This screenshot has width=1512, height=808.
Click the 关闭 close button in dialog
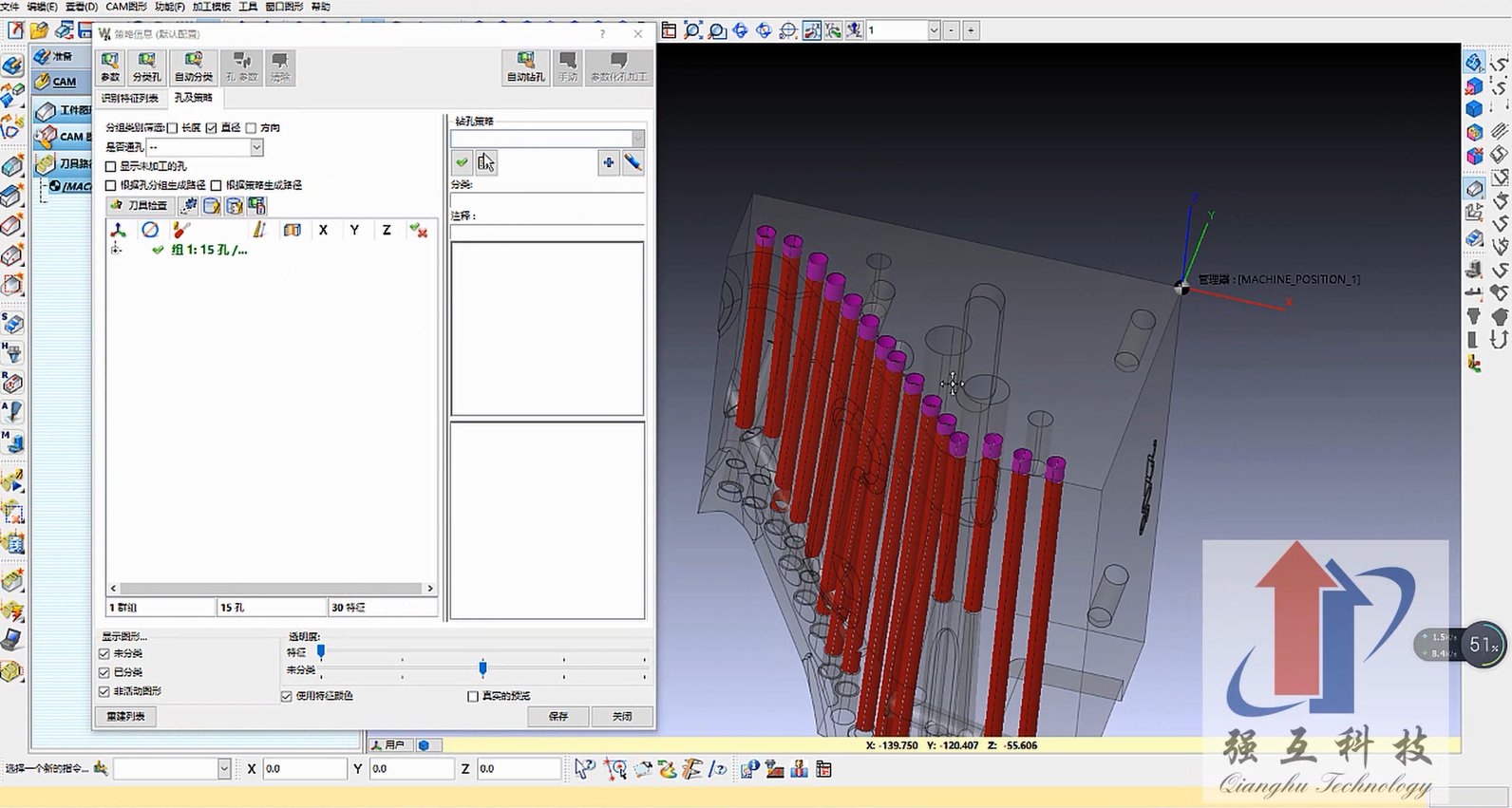coord(622,716)
